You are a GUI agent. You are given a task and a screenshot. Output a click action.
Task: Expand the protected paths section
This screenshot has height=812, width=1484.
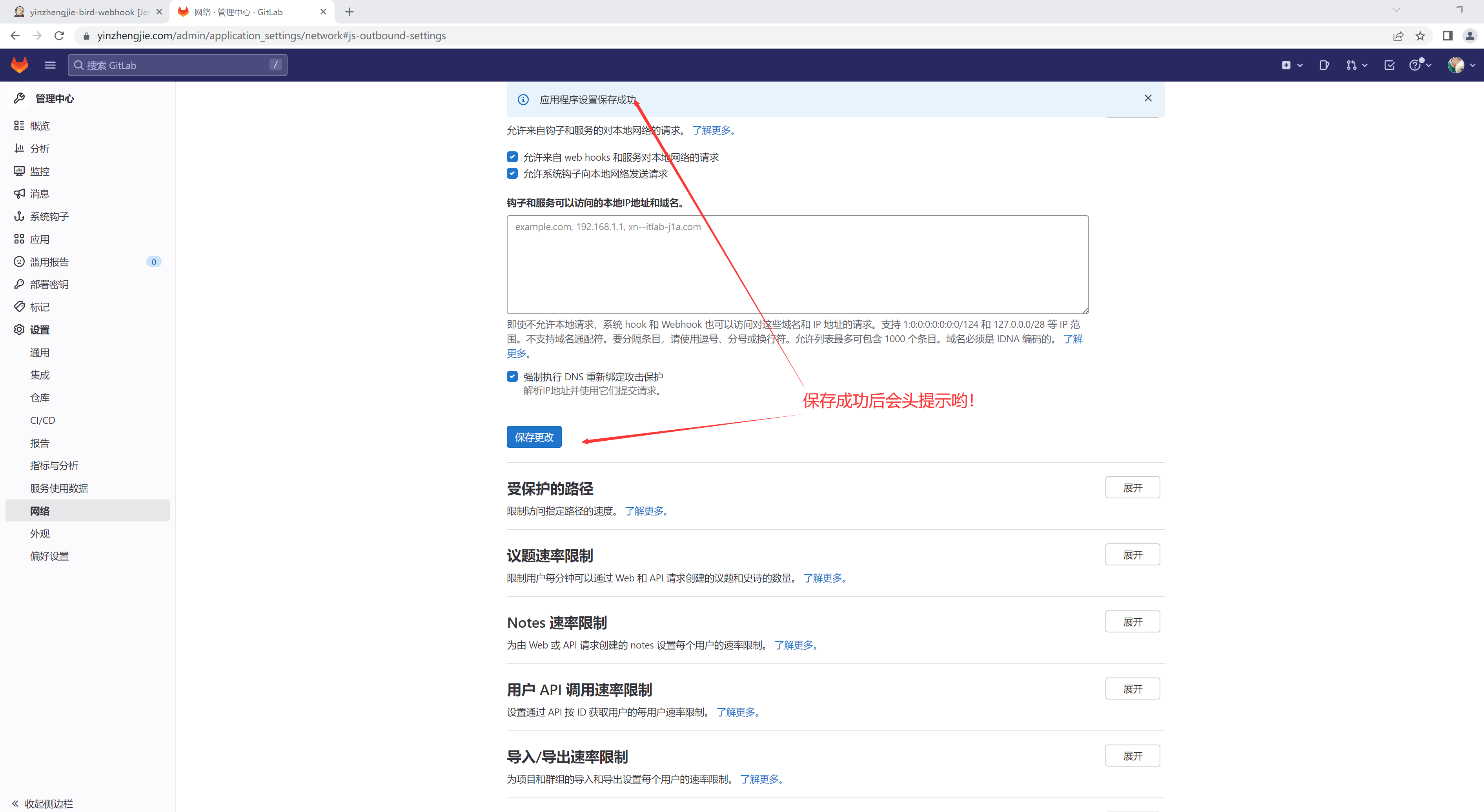[x=1132, y=488]
